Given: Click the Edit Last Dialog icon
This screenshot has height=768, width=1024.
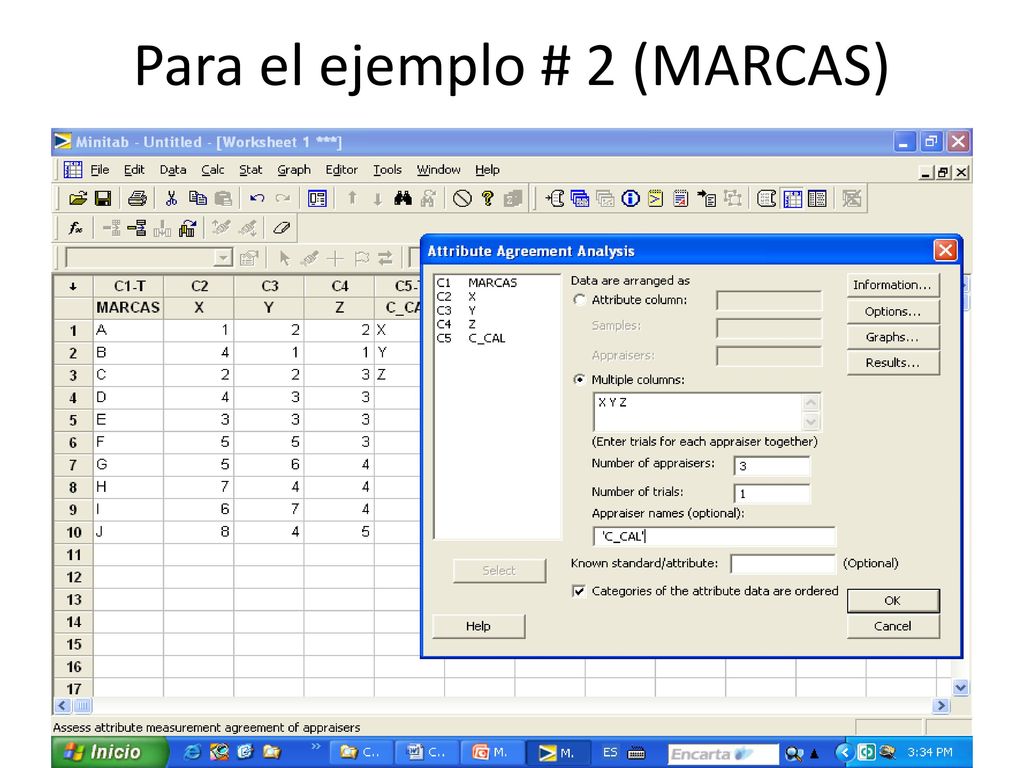Looking at the screenshot, I should pyautogui.click(x=317, y=198).
